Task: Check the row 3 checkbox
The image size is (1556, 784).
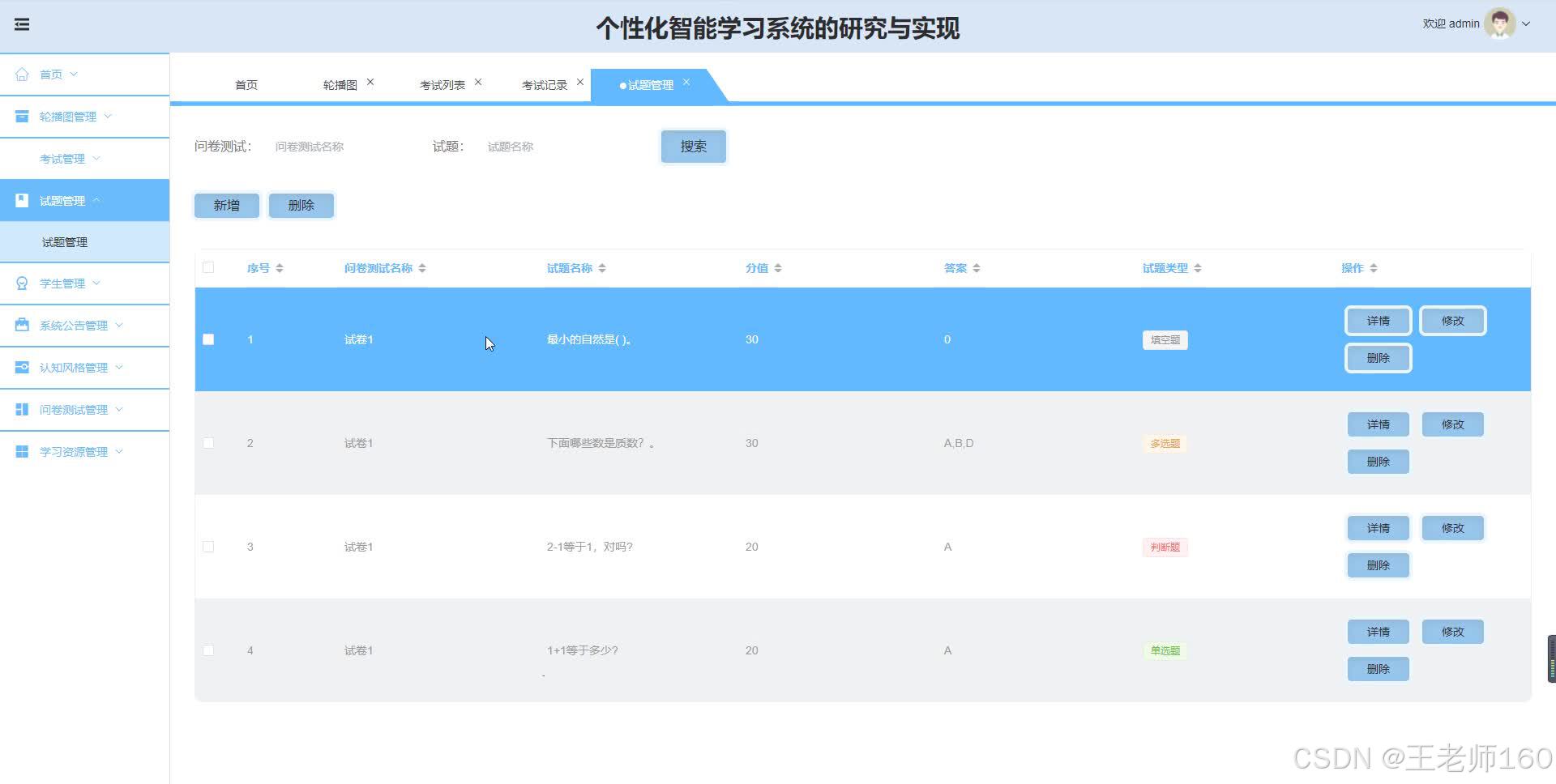Action: point(208,547)
